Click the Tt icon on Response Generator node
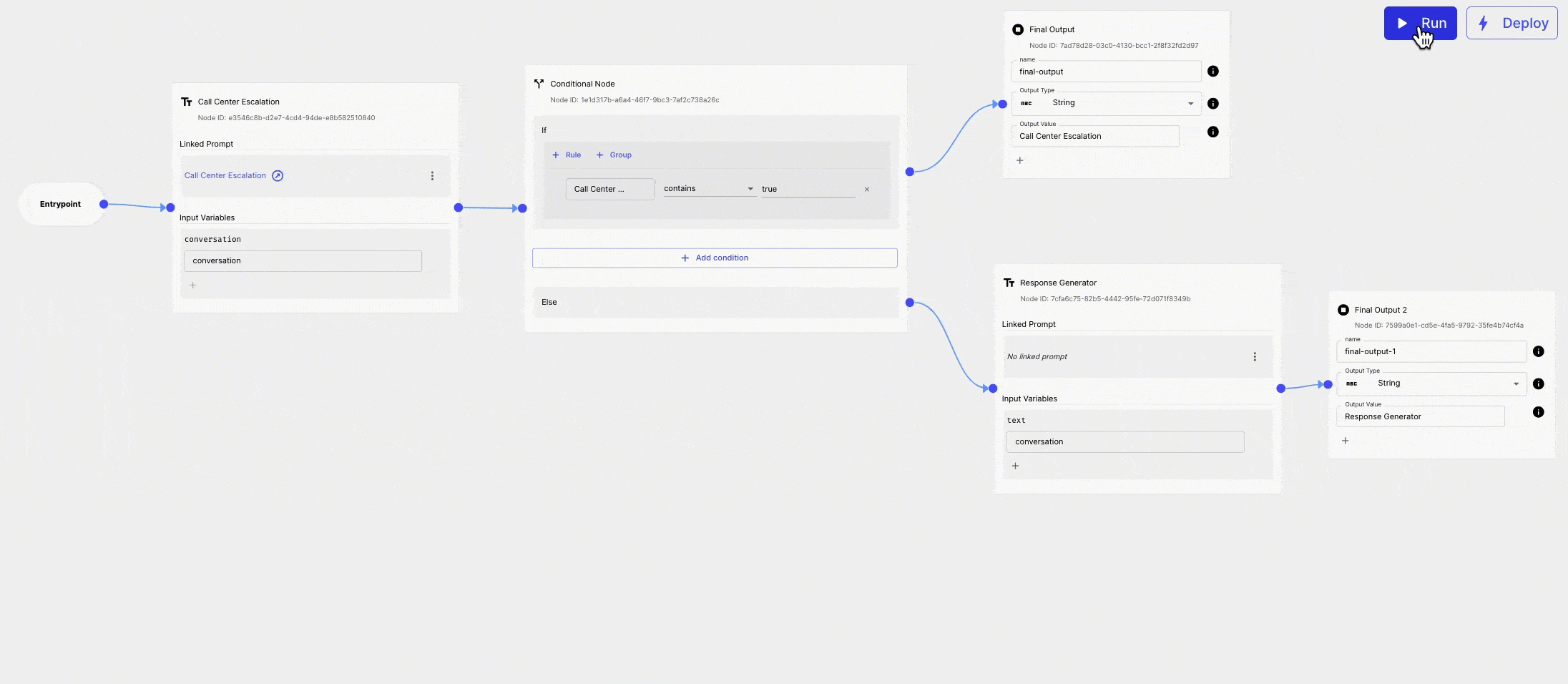Image resolution: width=1568 pixels, height=684 pixels. [1010, 283]
